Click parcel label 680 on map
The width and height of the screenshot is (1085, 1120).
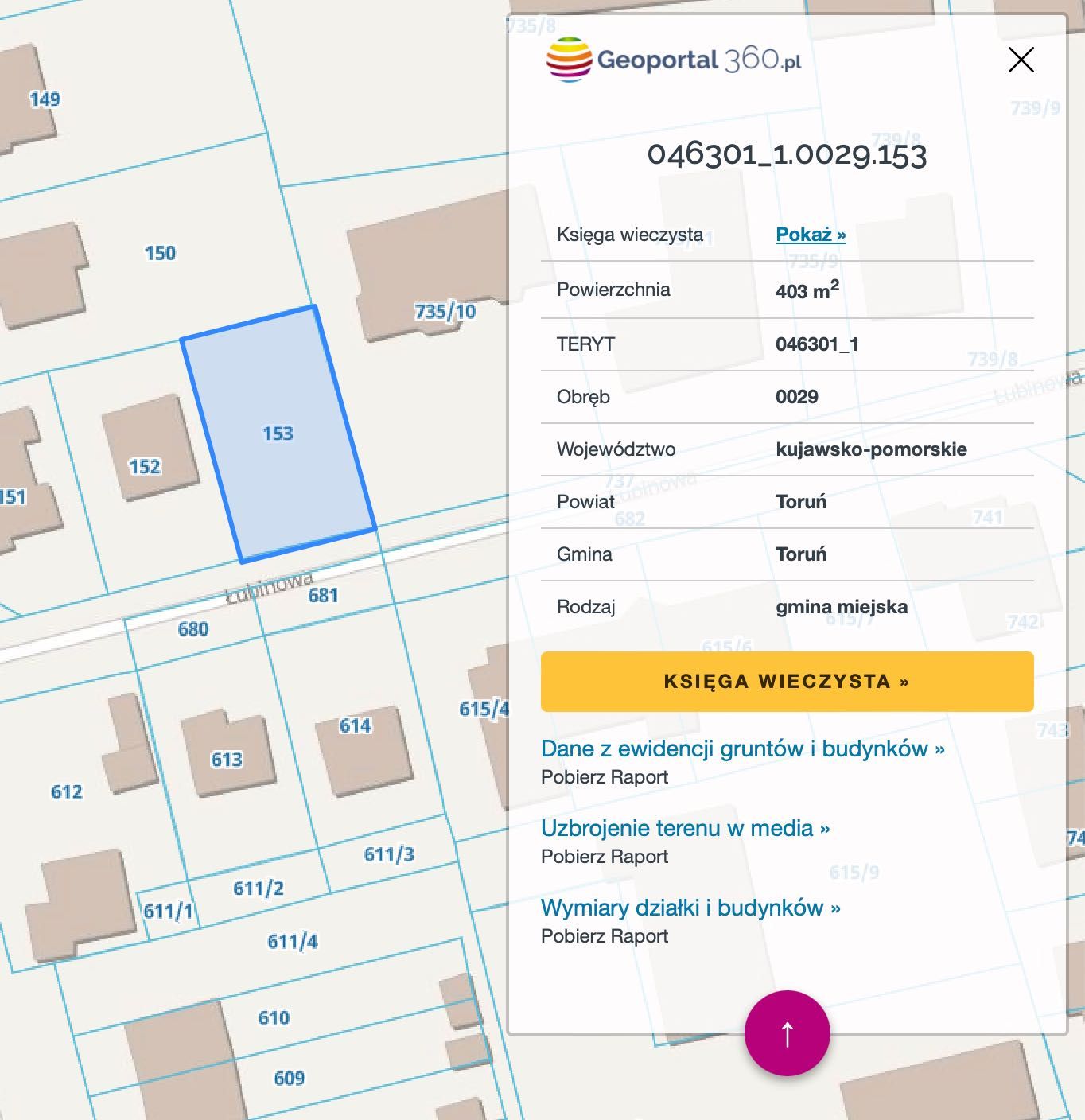(x=193, y=629)
